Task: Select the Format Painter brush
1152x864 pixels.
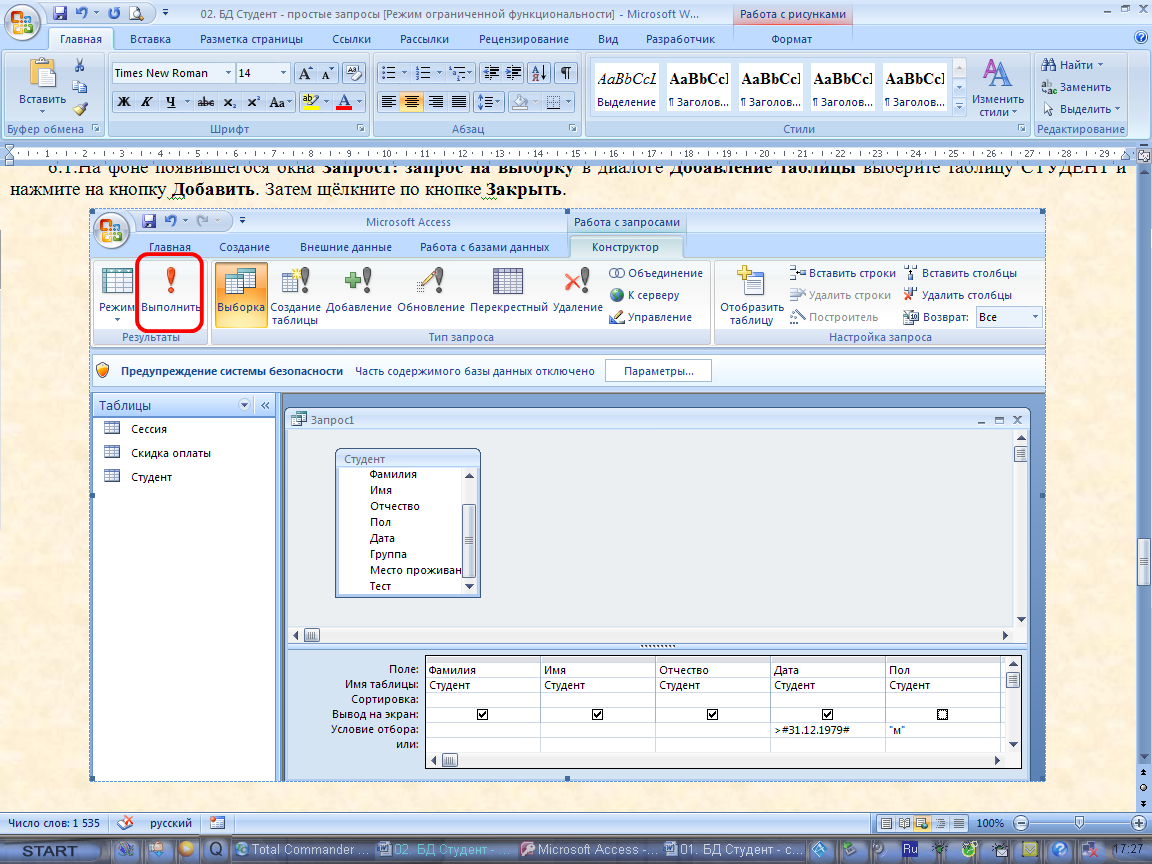Action: 79,109
